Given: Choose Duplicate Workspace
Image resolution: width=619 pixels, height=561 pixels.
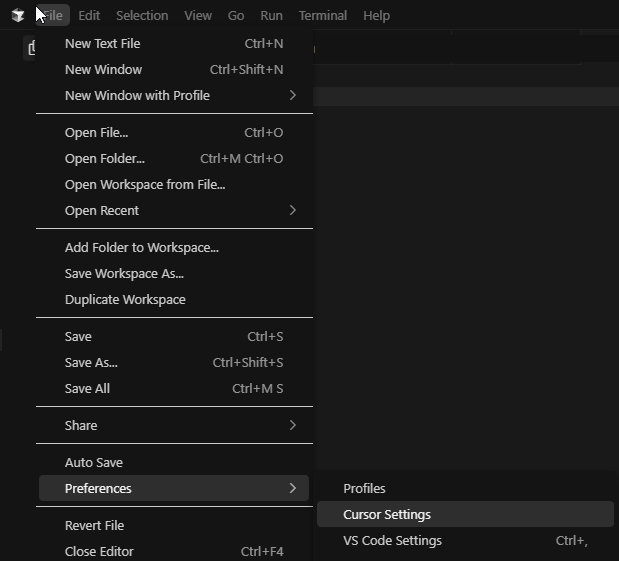Looking at the screenshot, I should (125, 300).
